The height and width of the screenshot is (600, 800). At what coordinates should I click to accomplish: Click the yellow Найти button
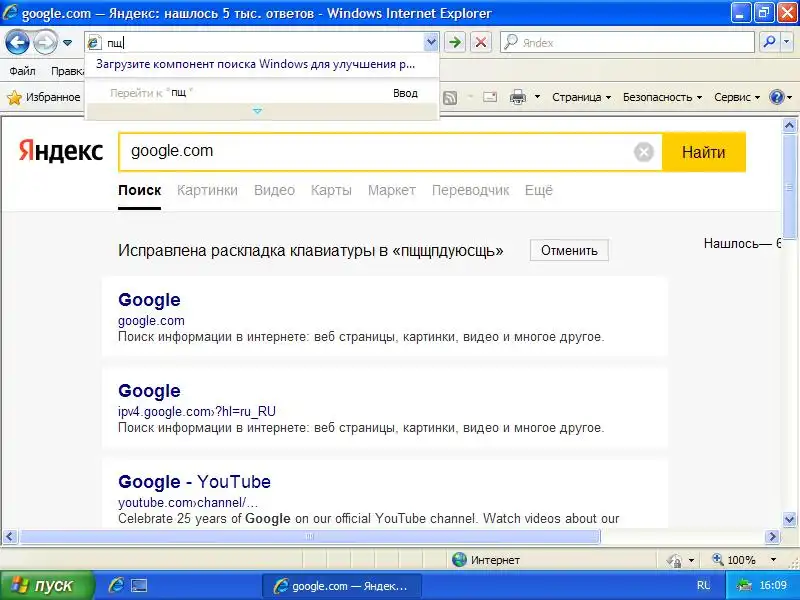pos(704,152)
